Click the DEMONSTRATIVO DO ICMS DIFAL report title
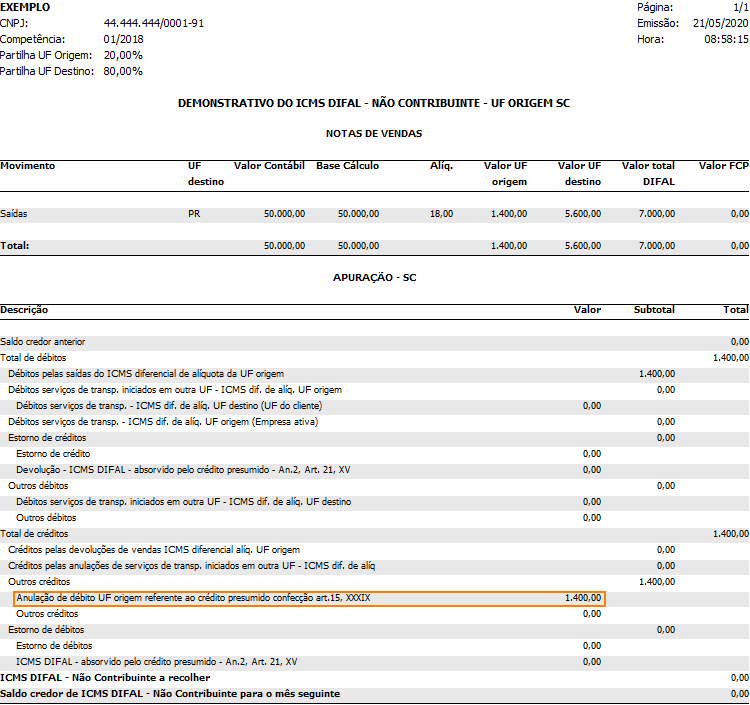 click(x=374, y=103)
